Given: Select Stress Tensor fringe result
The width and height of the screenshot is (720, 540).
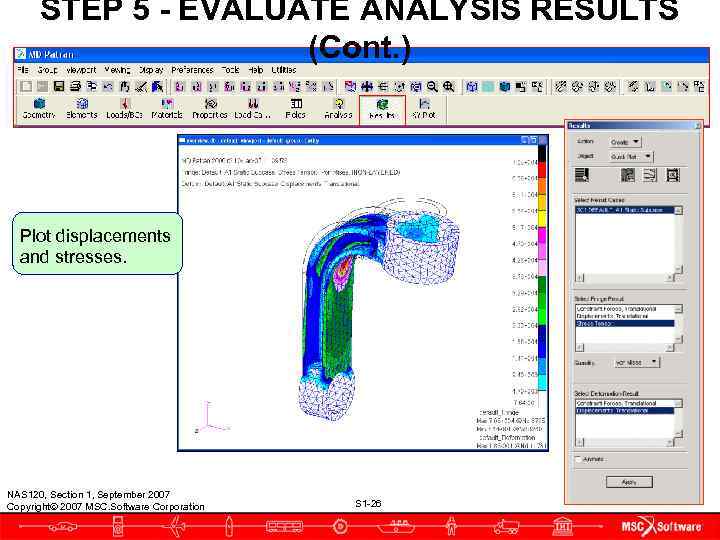Looking at the screenshot, I should tap(624, 324).
